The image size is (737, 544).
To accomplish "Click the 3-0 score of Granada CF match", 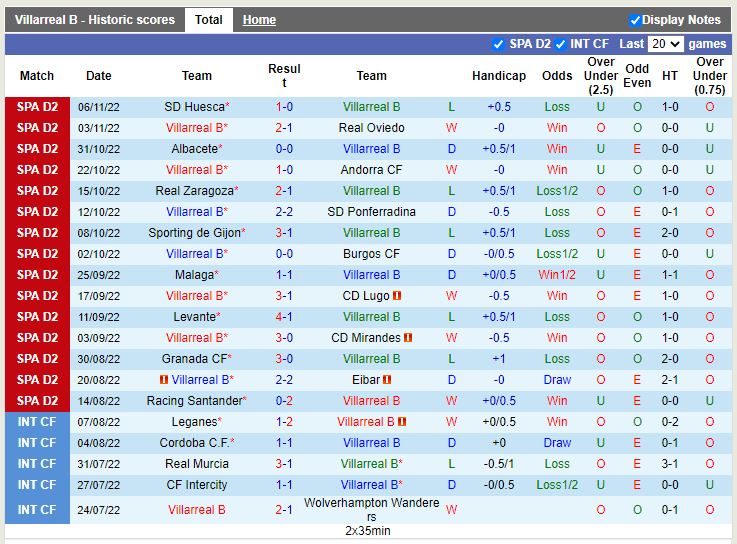I will 284,359.
